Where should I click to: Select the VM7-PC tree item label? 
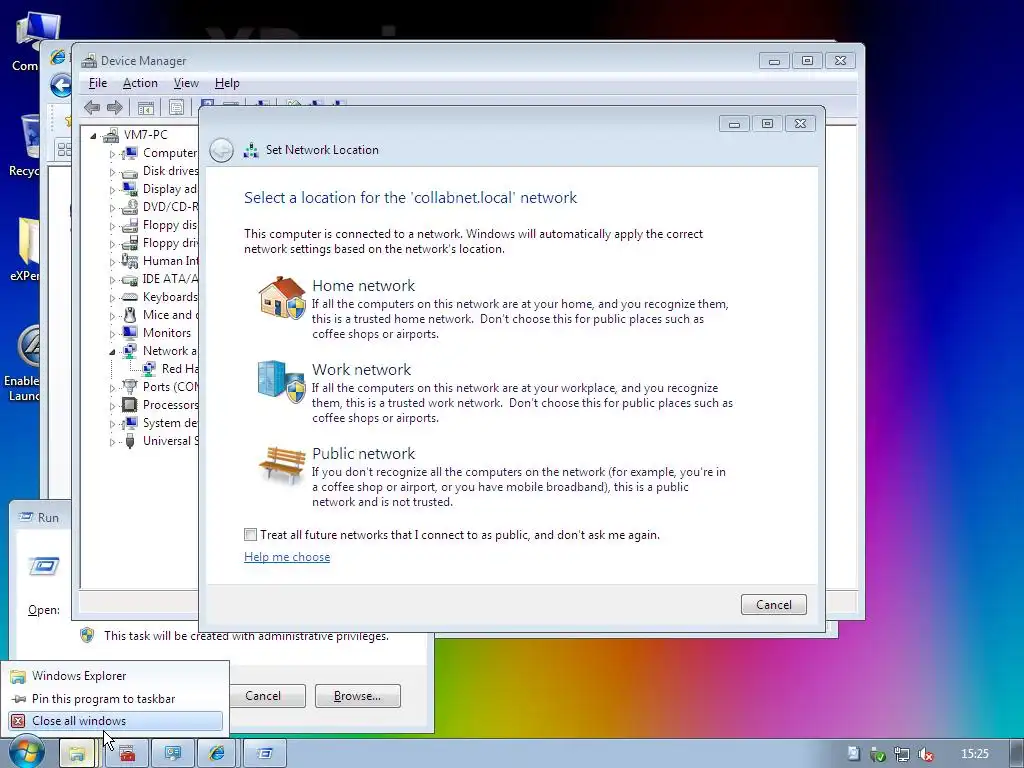pyautogui.click(x=146, y=135)
